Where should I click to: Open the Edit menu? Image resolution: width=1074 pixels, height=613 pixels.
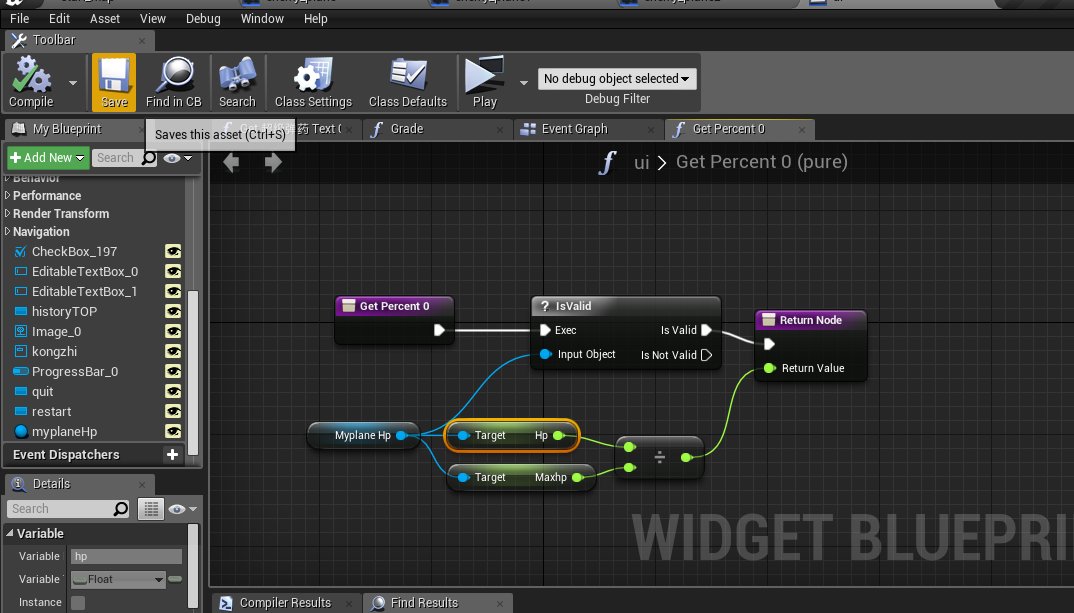[x=59, y=18]
